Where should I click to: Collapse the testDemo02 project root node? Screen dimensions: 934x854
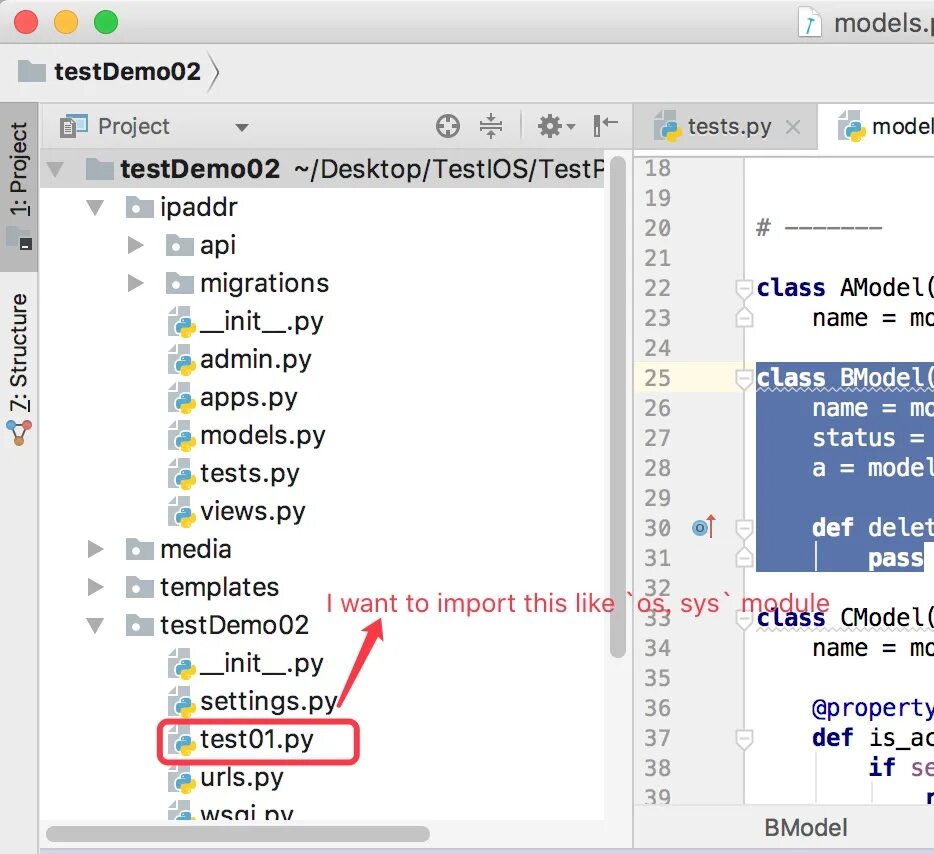pyautogui.click(x=55, y=170)
